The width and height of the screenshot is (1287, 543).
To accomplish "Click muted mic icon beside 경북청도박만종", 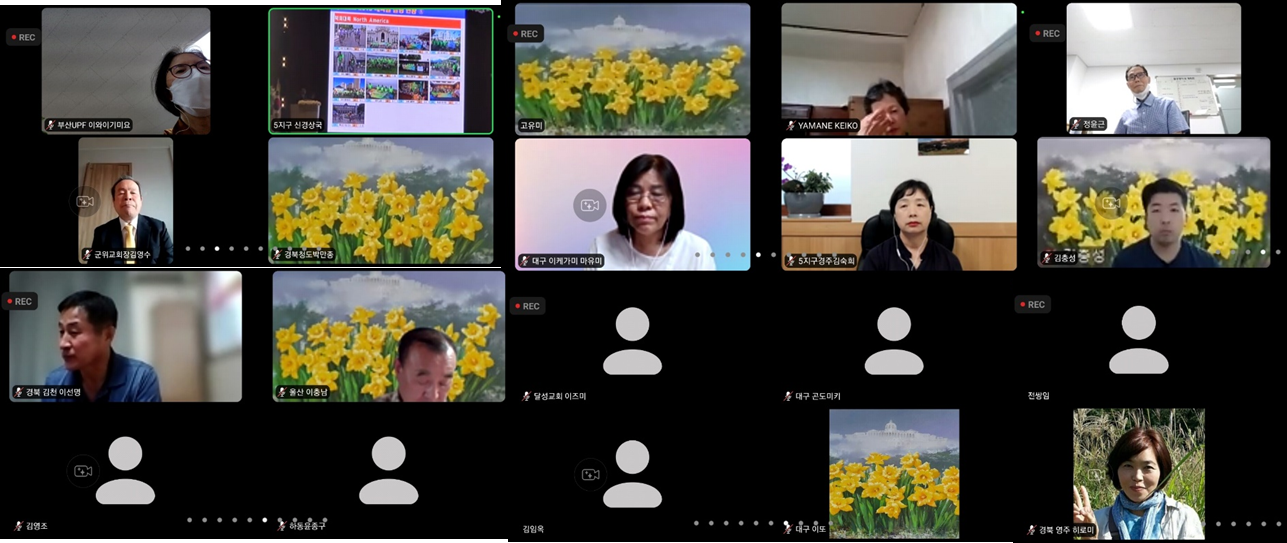I will pyautogui.click(x=278, y=255).
